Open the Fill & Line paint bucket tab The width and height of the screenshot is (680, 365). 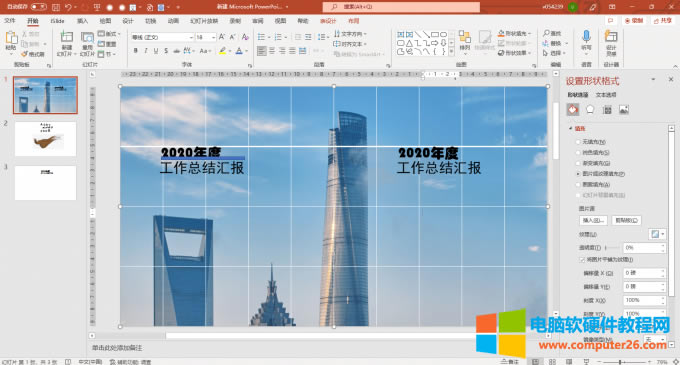(572, 110)
